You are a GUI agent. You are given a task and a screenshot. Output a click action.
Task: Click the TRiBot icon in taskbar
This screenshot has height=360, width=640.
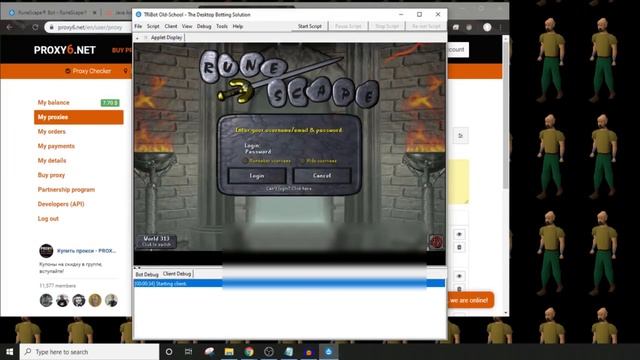tap(329, 351)
